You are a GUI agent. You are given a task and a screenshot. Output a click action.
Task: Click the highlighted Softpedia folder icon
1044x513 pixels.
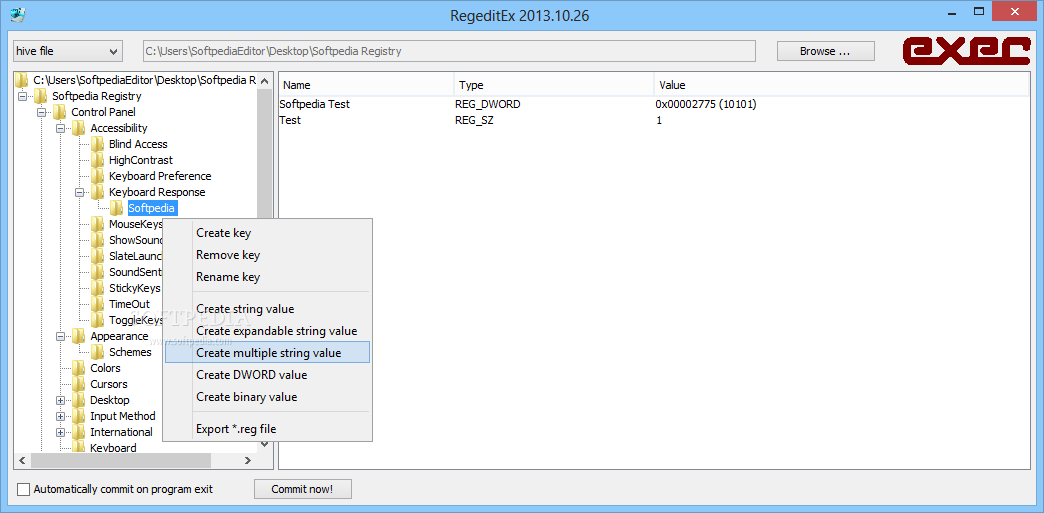click(117, 208)
